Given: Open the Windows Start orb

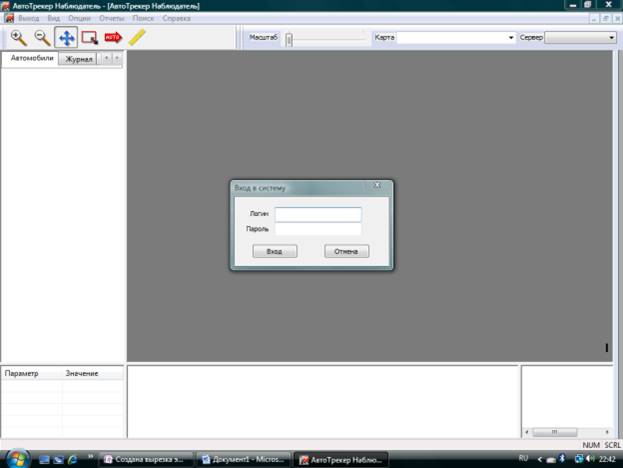Looking at the screenshot, I should 17,459.
